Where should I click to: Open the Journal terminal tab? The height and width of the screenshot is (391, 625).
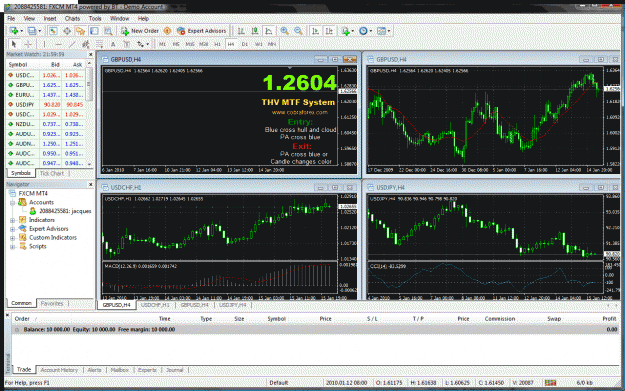175,370
